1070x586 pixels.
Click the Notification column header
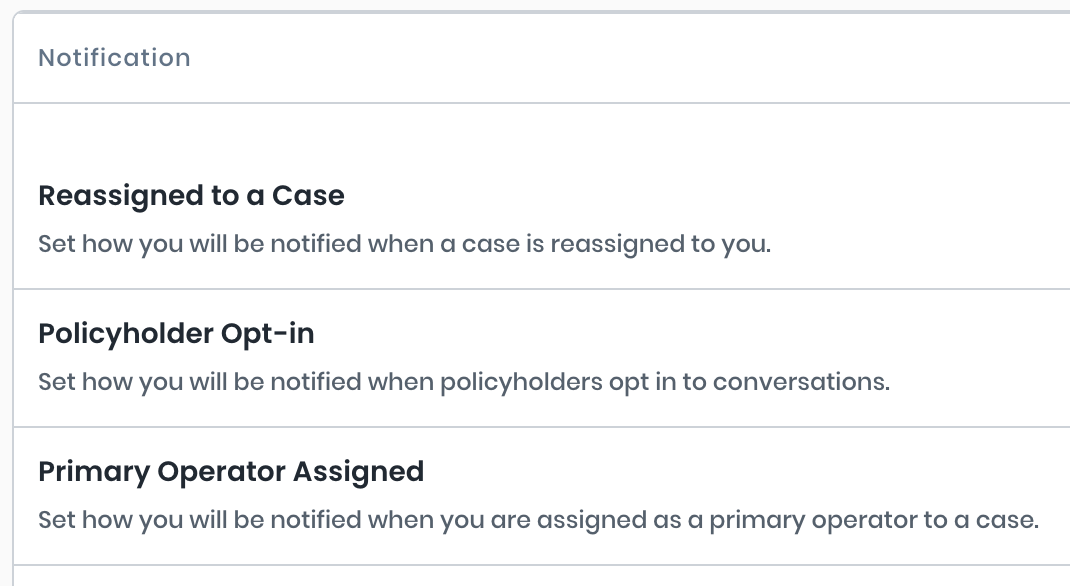coord(114,58)
